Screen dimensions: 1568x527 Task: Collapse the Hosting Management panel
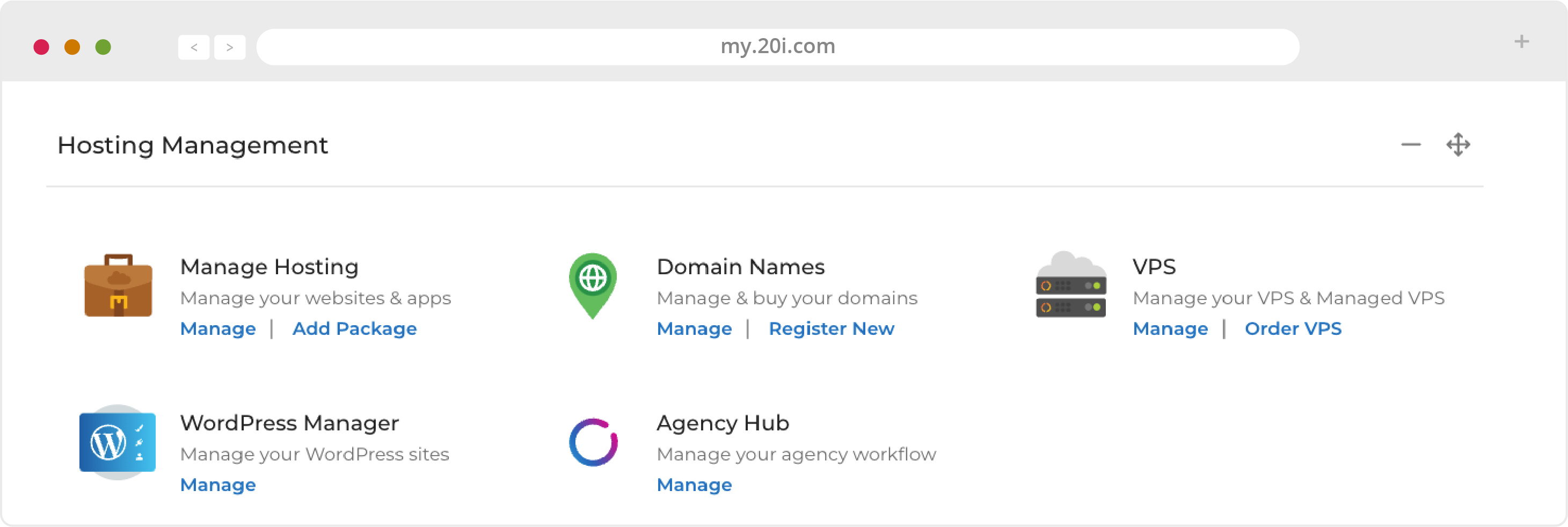1410,145
